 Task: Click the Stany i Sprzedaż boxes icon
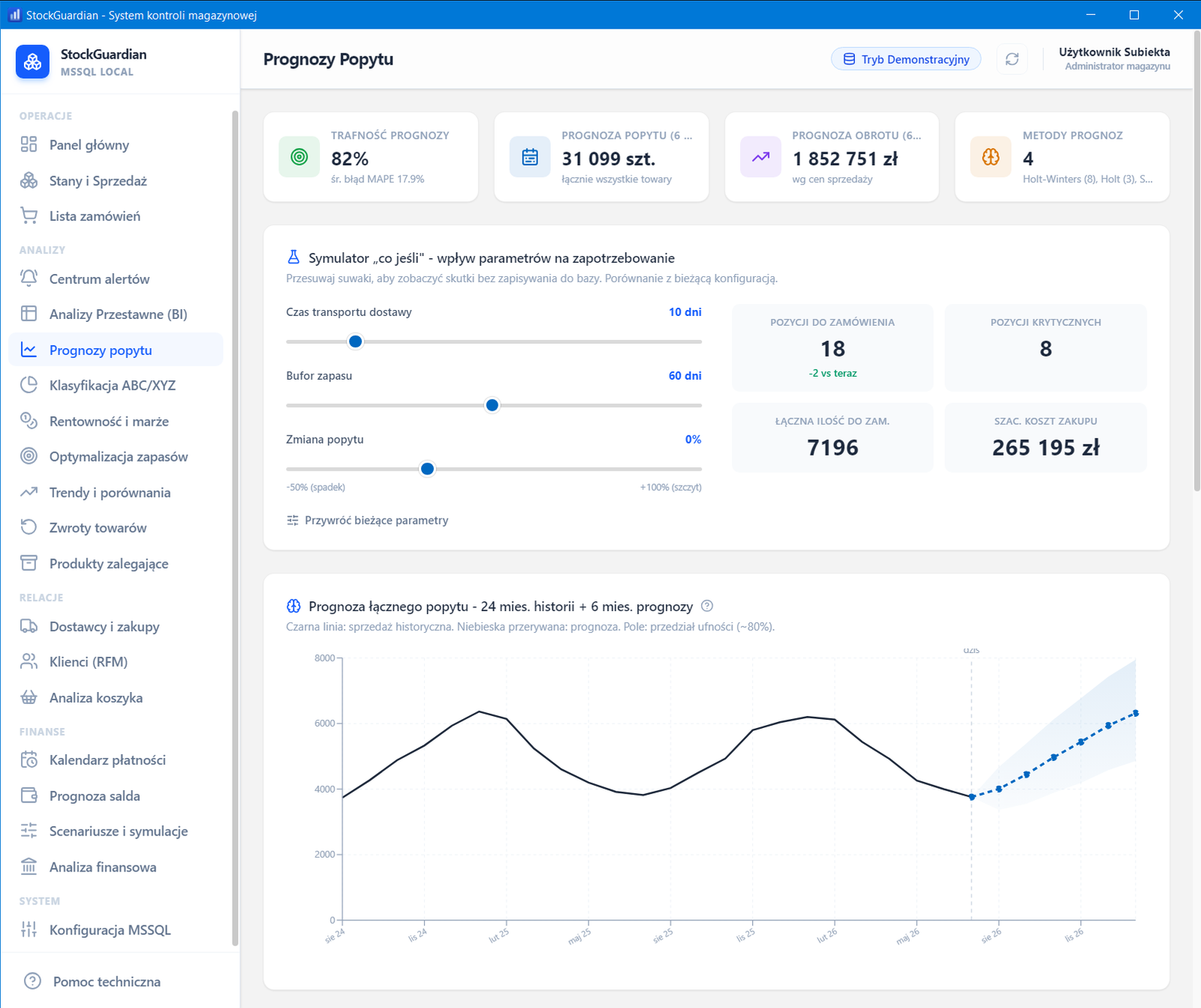pyautogui.click(x=29, y=180)
